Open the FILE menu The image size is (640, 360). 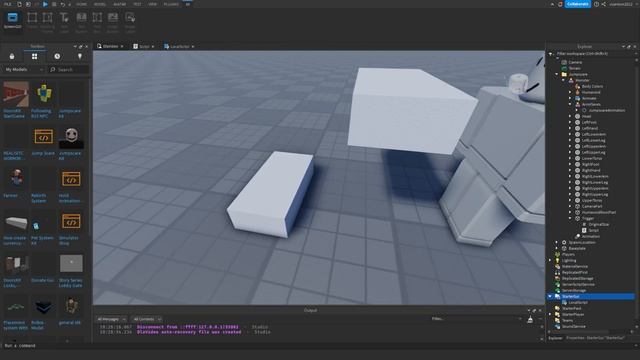click(x=7, y=4)
